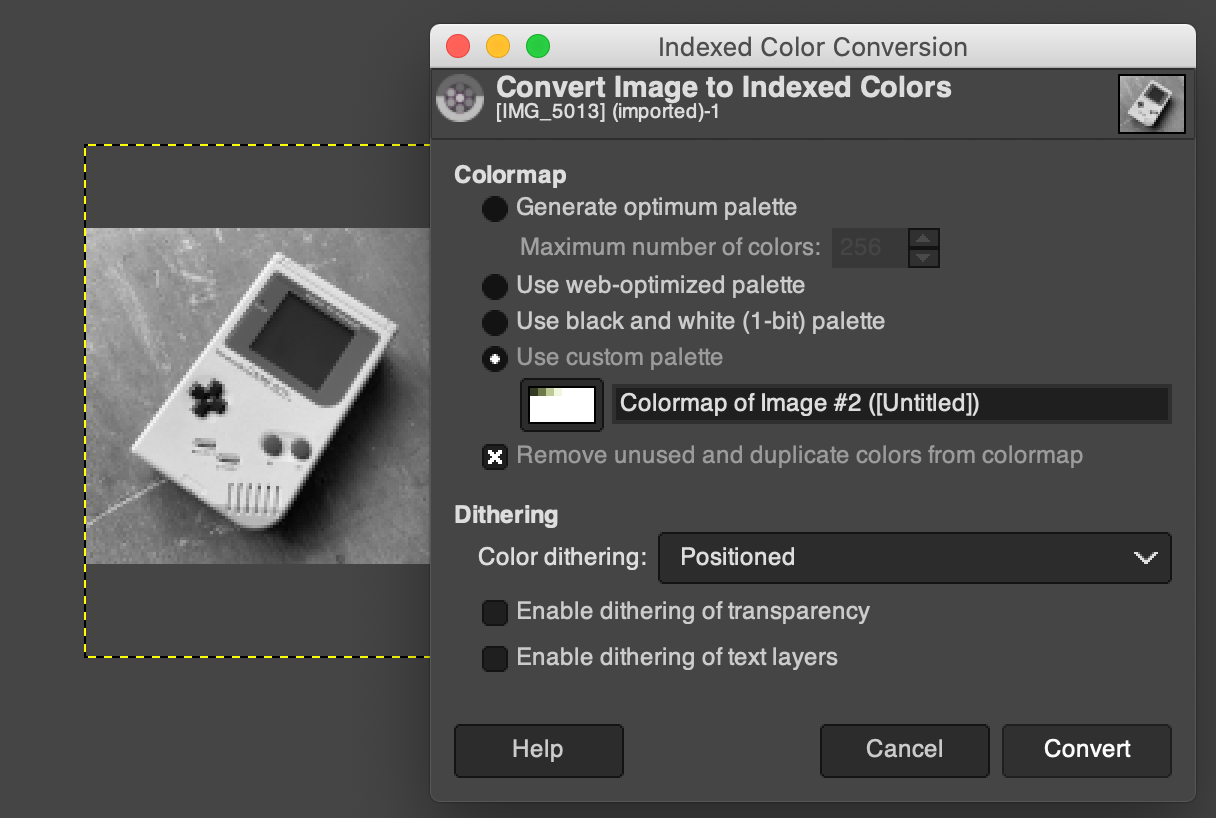The width and height of the screenshot is (1216, 818).
Task: Click the 'Indexed Color Conversion' window title
Action: pos(813,47)
